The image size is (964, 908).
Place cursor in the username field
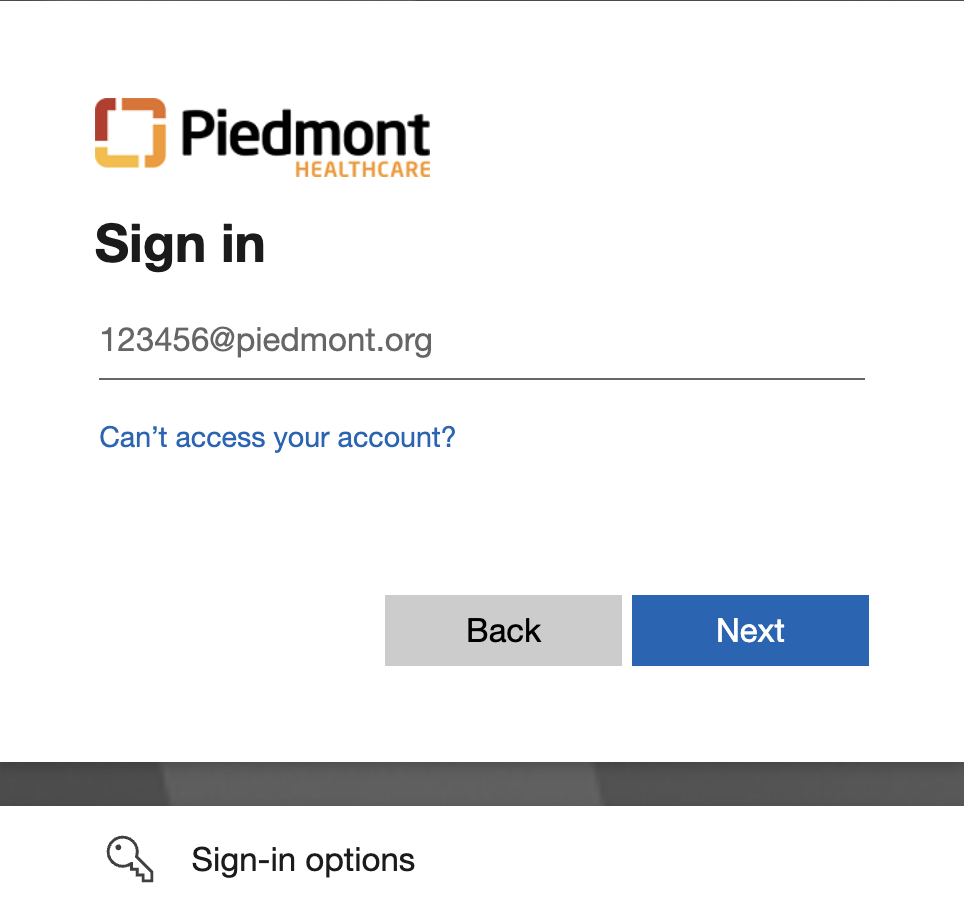tap(480, 342)
